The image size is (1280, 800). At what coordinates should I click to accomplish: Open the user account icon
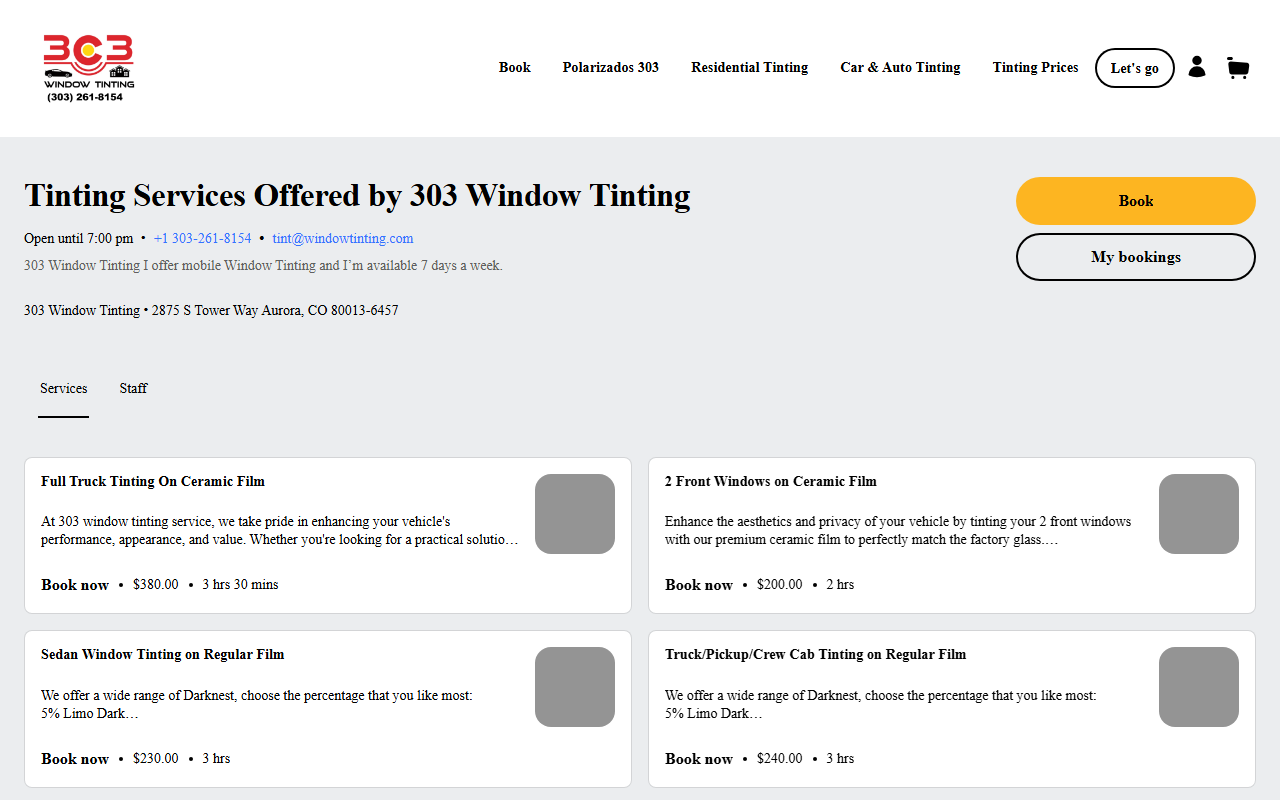(x=1197, y=67)
